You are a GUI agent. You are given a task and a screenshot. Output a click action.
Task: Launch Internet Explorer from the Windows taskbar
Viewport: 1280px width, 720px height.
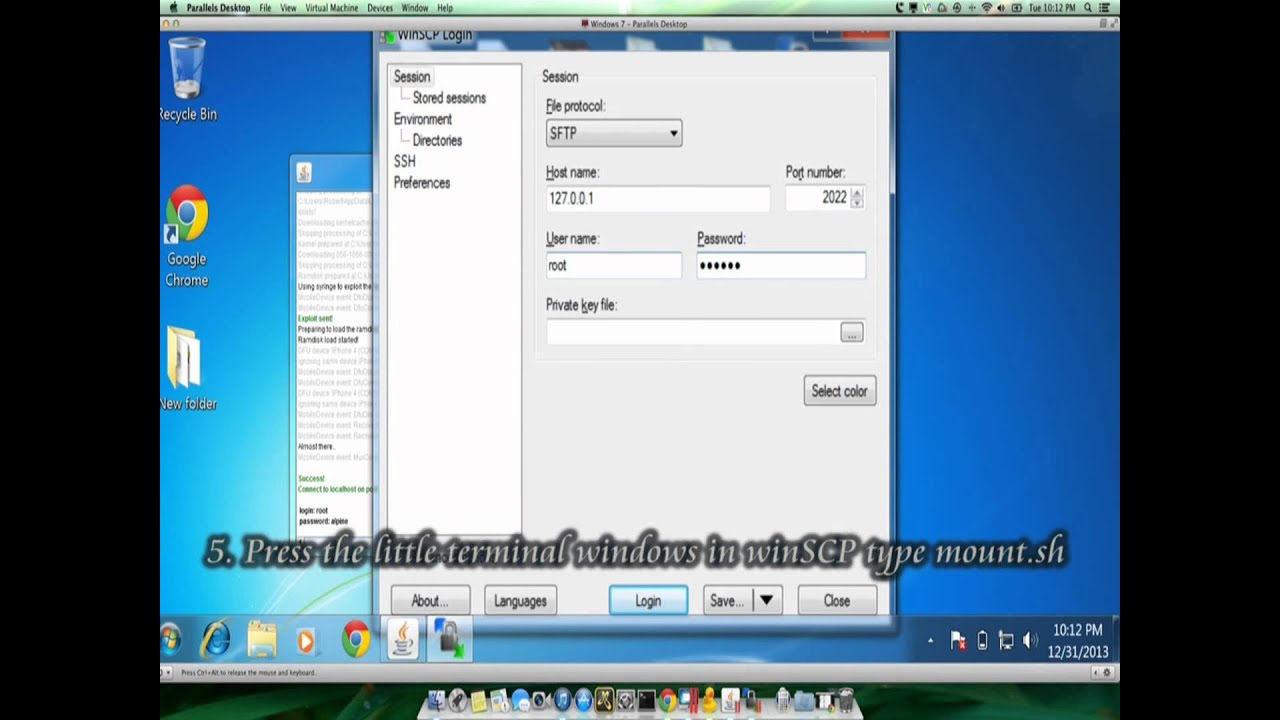coord(216,639)
